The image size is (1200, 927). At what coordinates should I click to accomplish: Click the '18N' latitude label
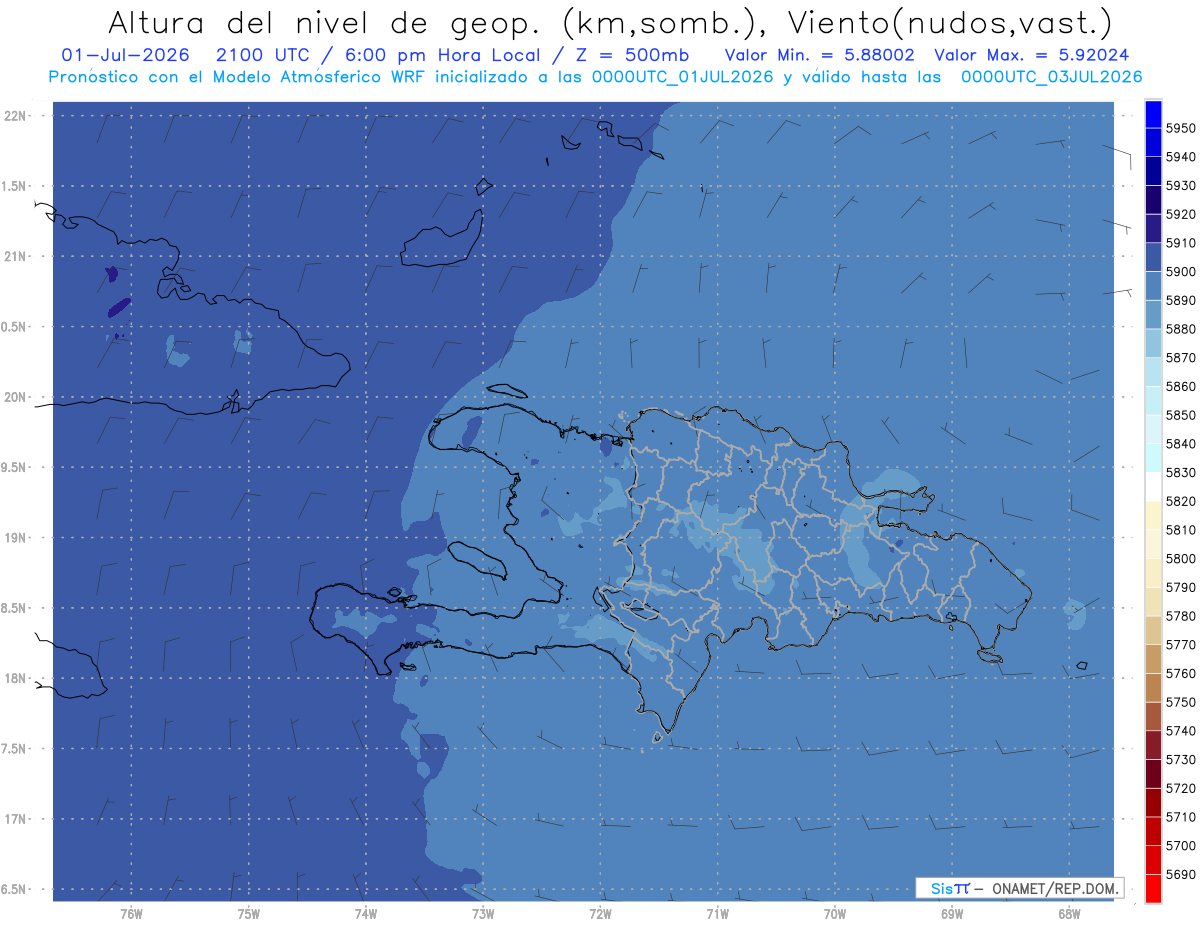click(15, 678)
